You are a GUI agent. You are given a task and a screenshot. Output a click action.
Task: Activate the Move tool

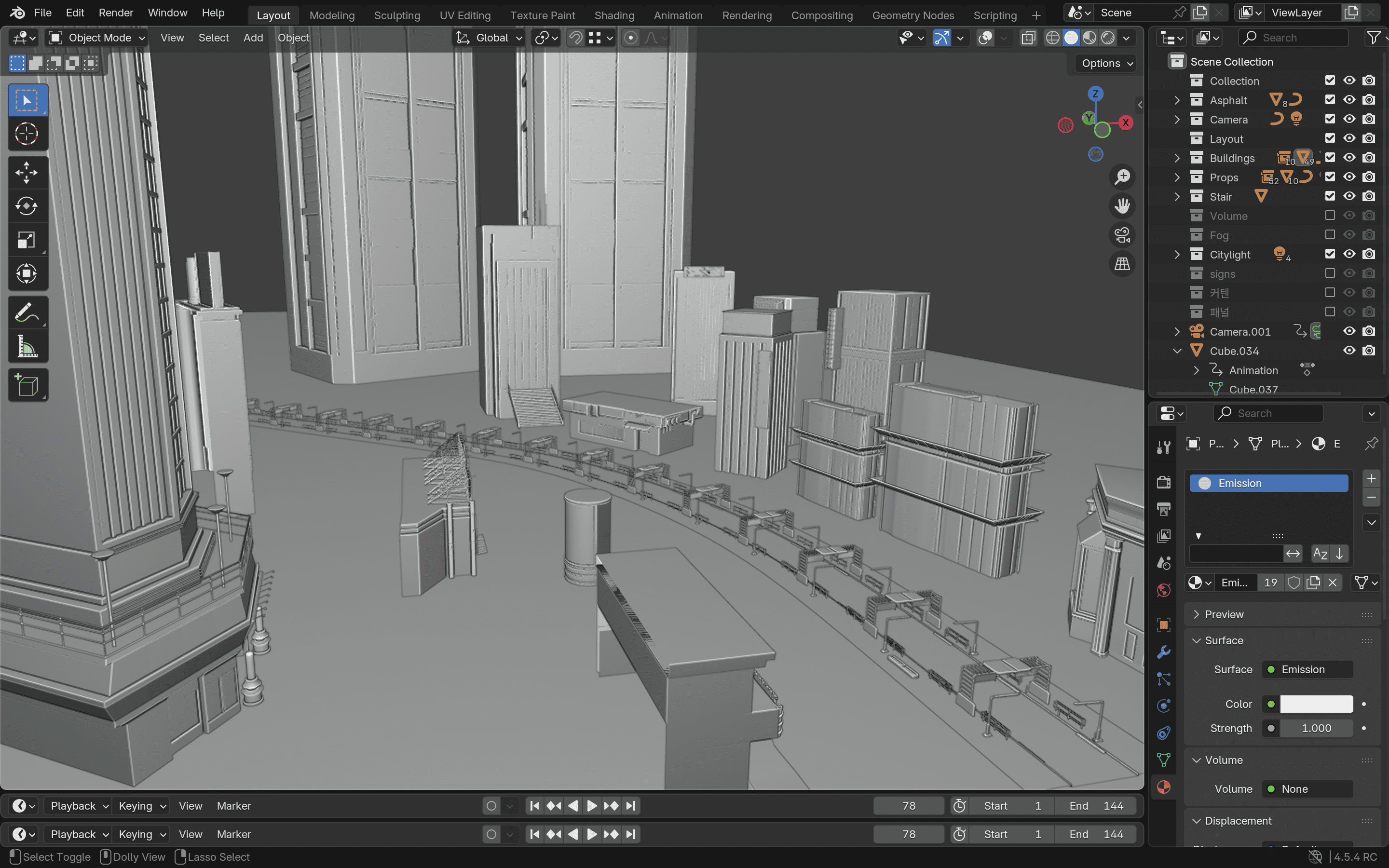pyautogui.click(x=27, y=172)
